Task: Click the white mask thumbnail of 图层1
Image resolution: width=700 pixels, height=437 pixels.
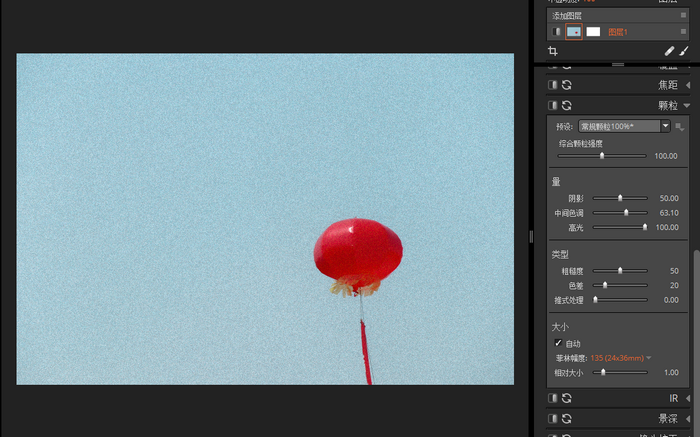Action: pyautogui.click(x=593, y=32)
